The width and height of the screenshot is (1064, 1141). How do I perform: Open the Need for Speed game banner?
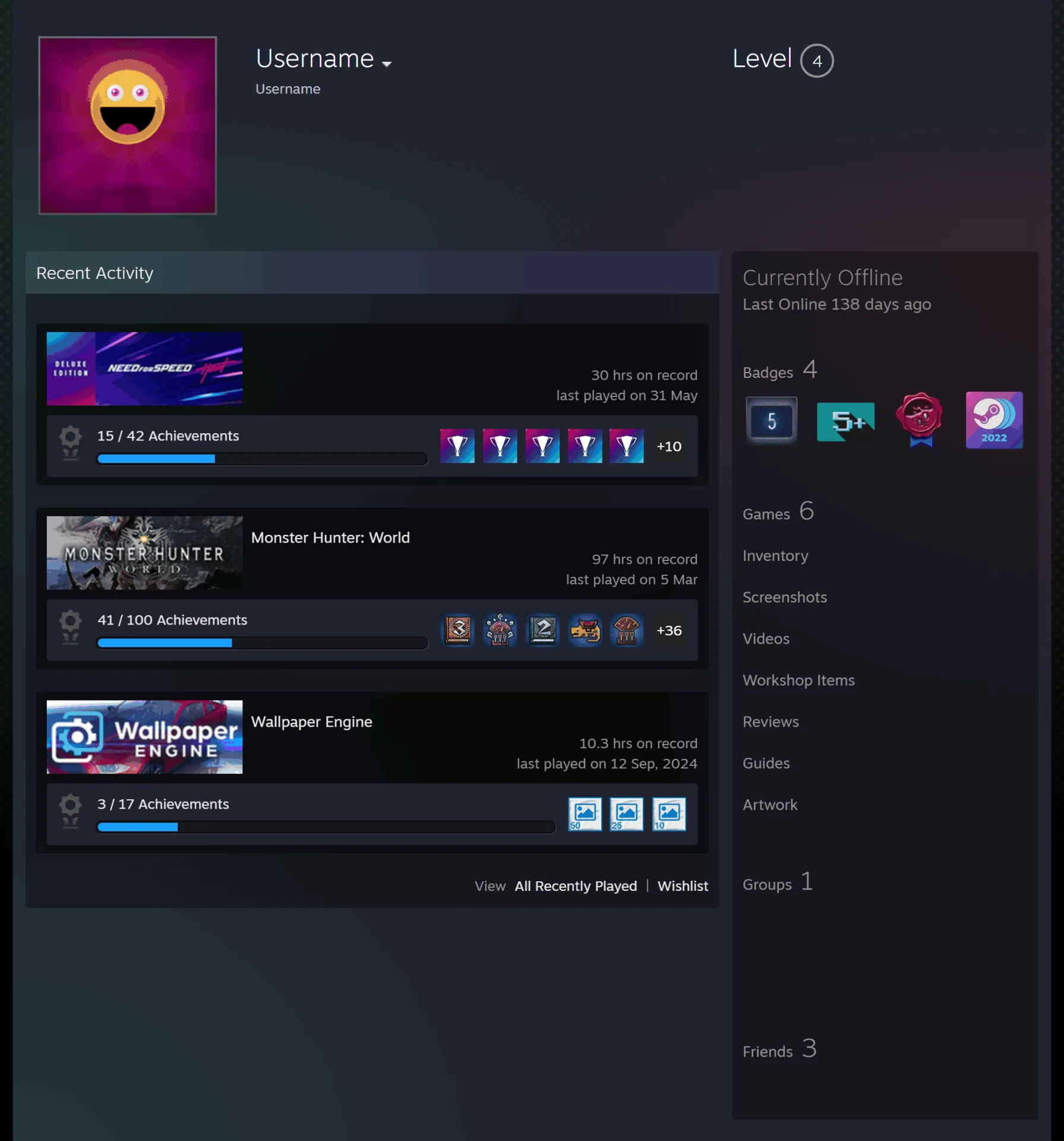point(144,368)
